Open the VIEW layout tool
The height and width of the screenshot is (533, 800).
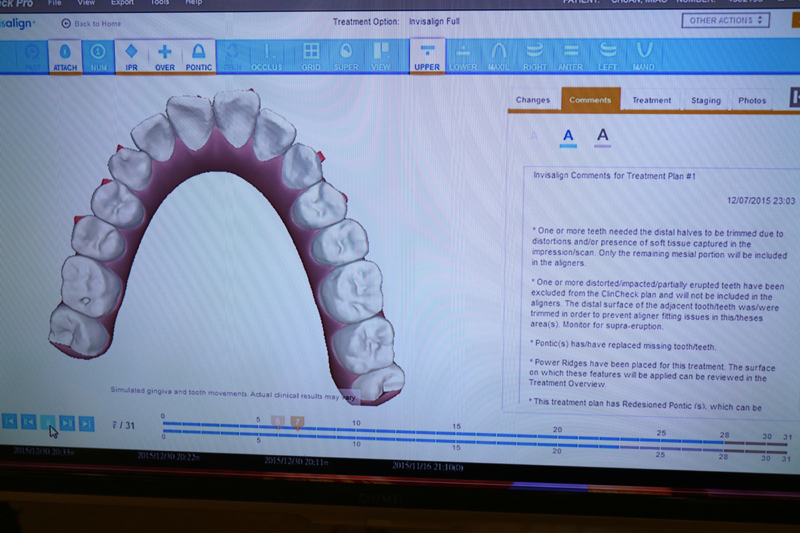click(x=381, y=57)
